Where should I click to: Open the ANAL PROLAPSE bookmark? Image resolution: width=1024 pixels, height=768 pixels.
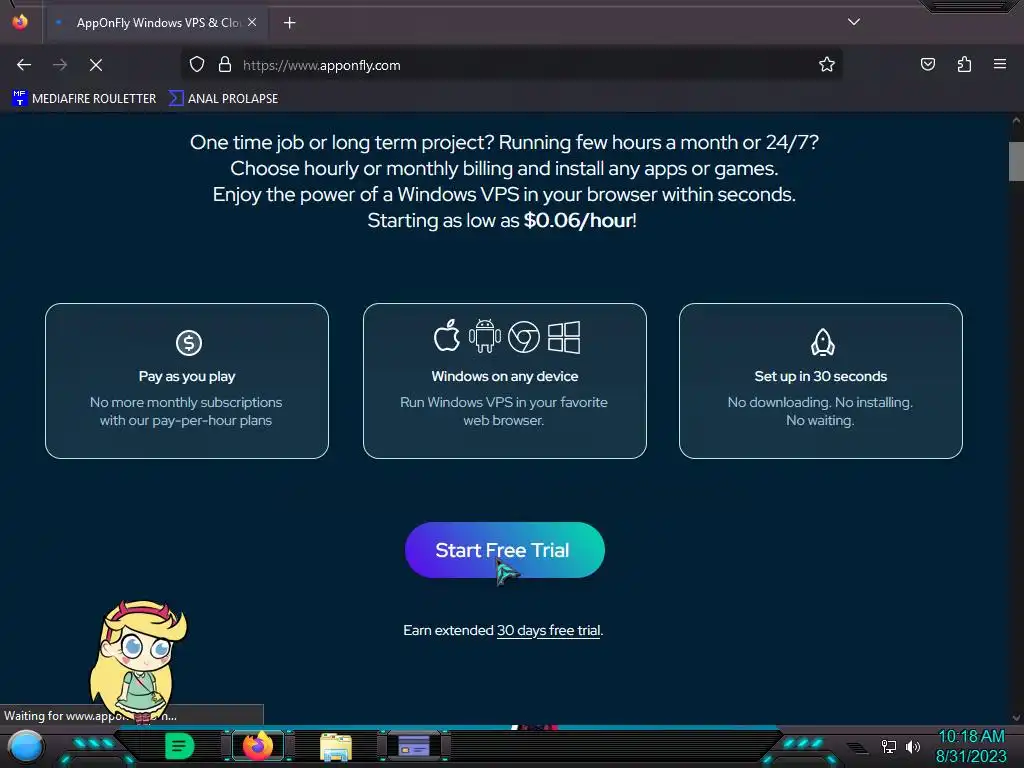[x=224, y=99]
